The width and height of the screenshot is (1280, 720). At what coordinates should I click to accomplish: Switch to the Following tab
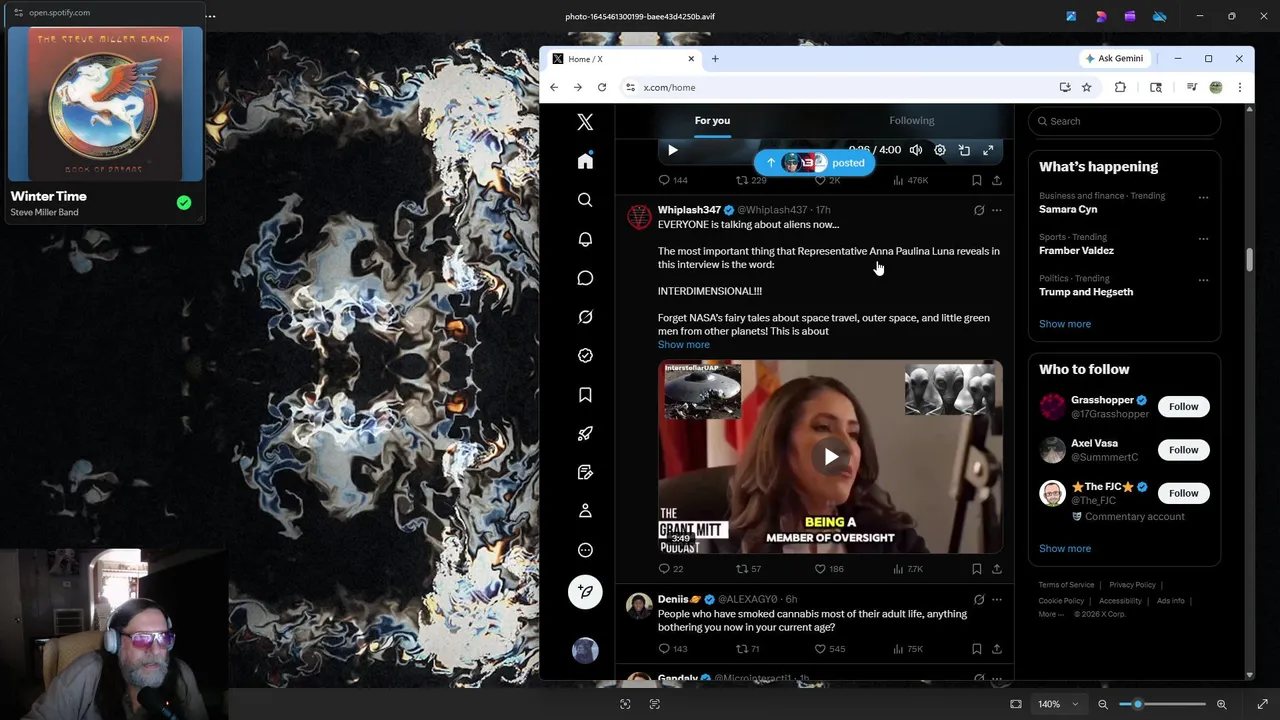click(x=912, y=121)
